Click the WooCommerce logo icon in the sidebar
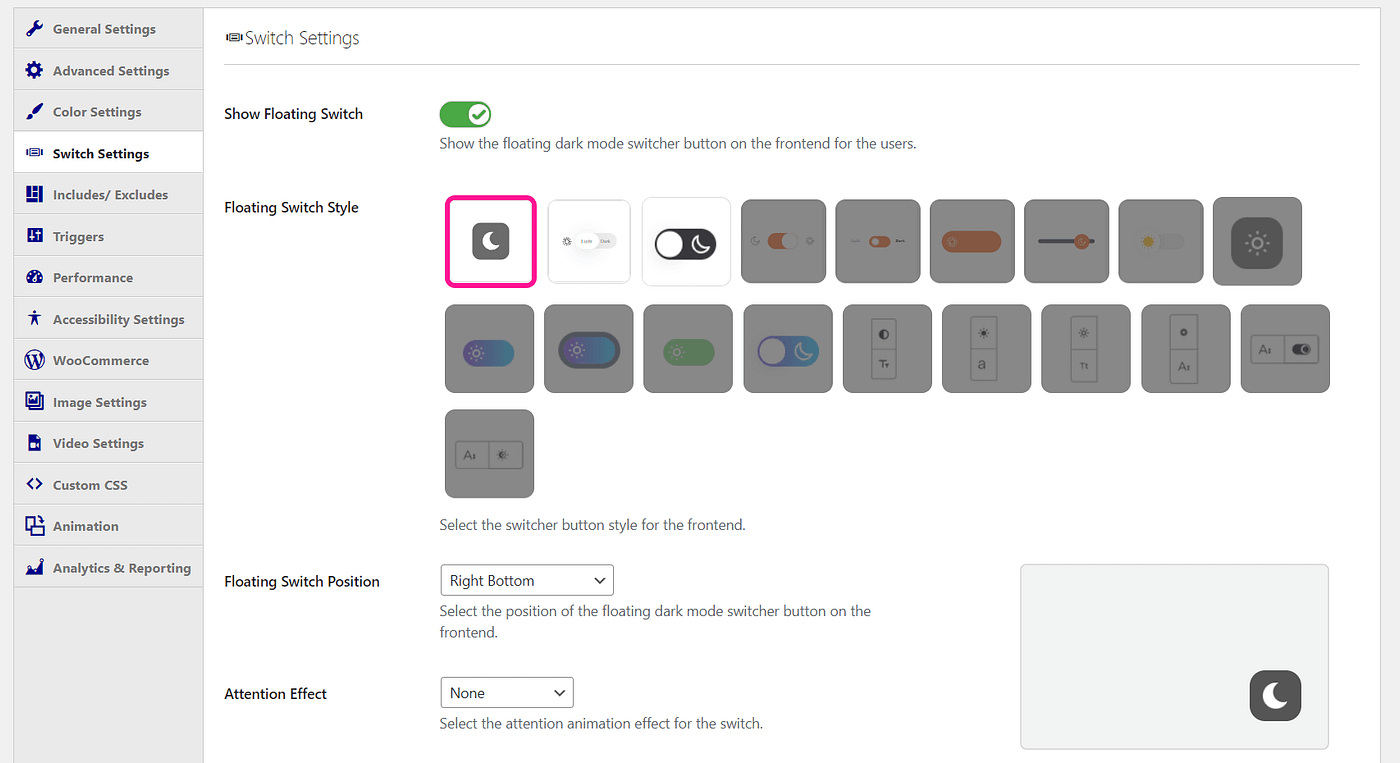Viewport: 1400px width, 763px height. 35,360
